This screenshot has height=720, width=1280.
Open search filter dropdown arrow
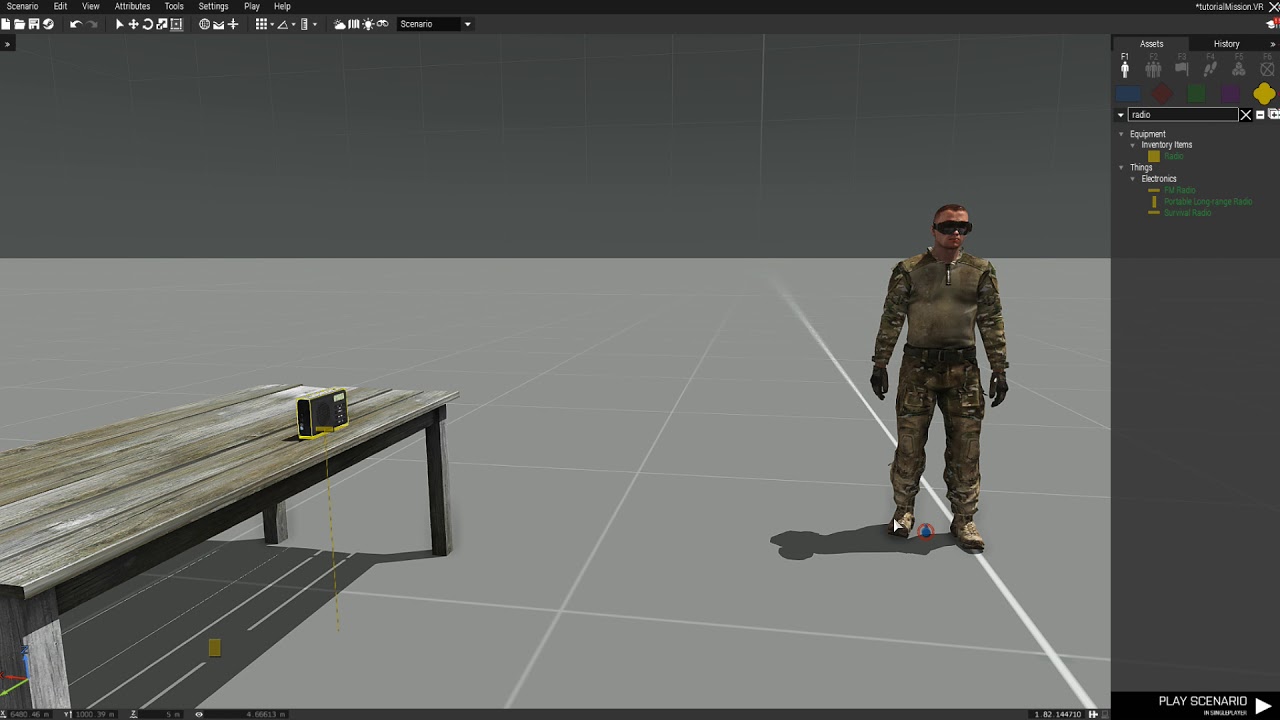click(x=1120, y=115)
